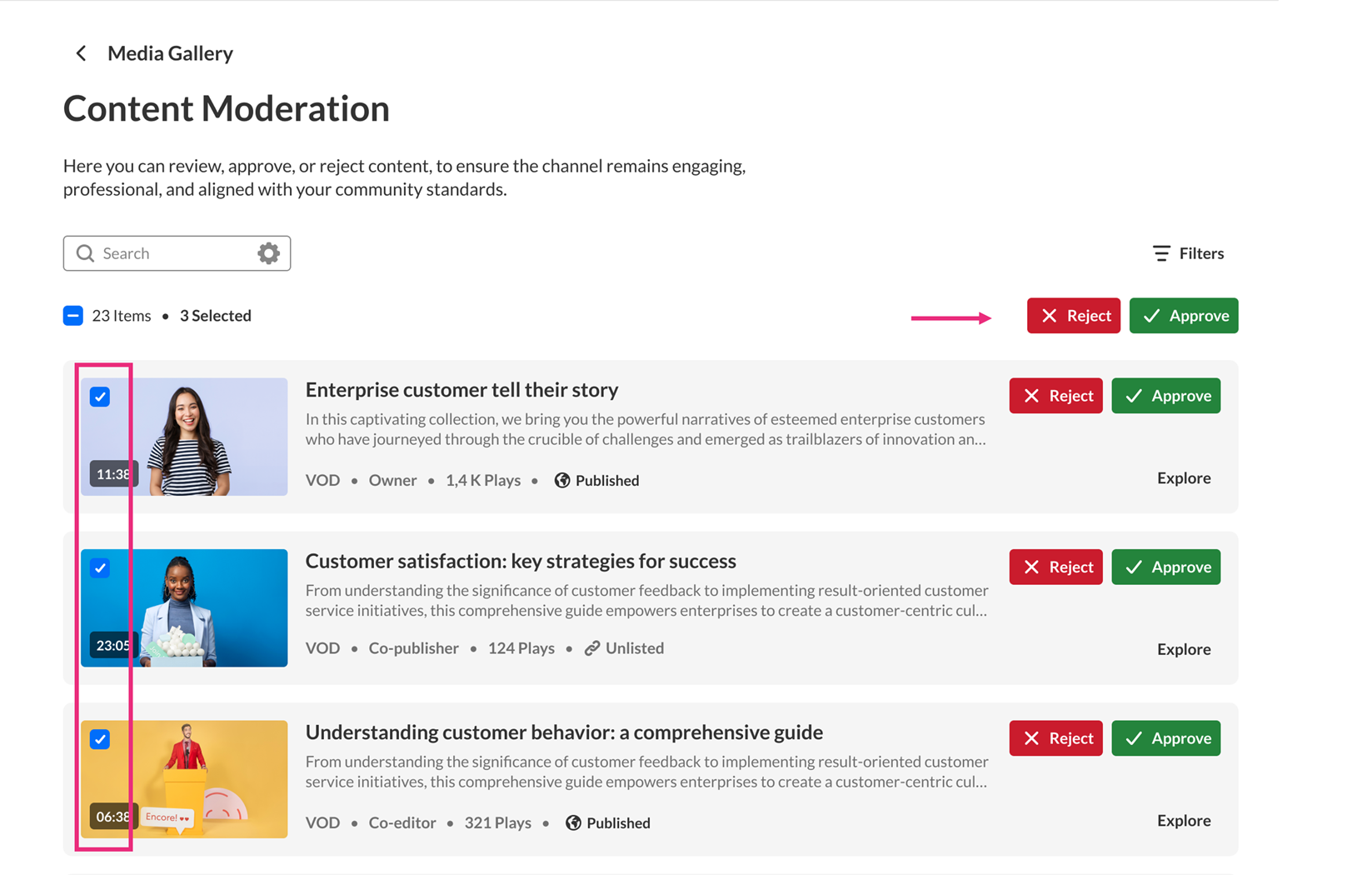Click the Search input field

point(175,253)
